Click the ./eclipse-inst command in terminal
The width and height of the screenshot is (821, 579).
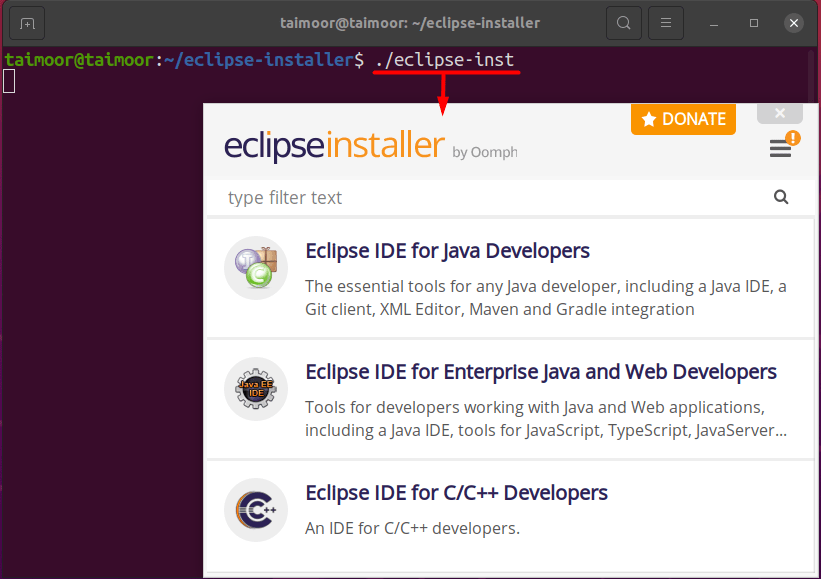pos(445,60)
